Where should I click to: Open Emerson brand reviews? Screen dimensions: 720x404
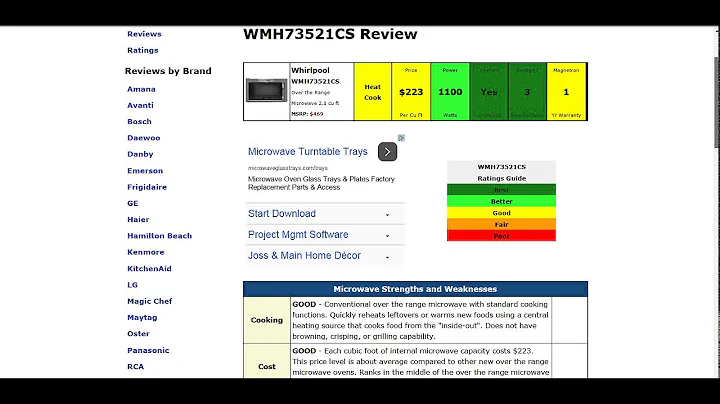pyautogui.click(x=145, y=171)
